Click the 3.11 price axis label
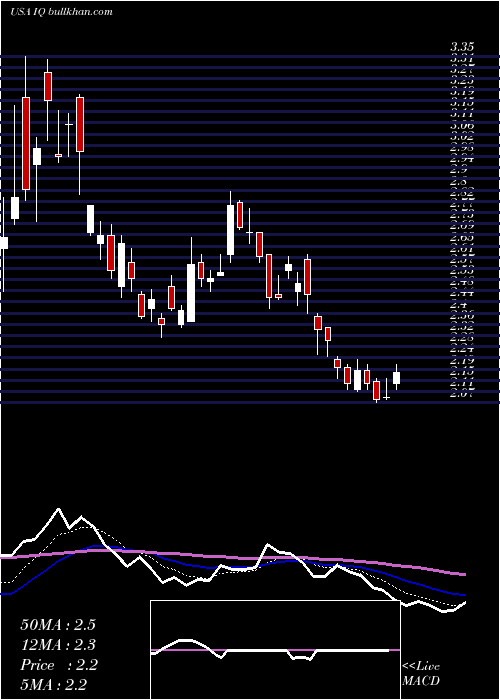 [x=462, y=114]
